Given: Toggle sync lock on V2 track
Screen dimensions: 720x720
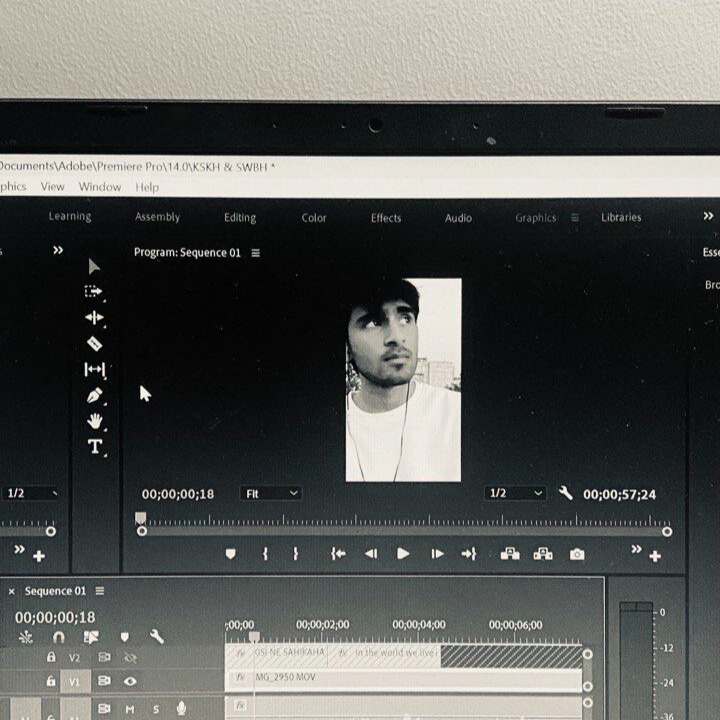Looking at the screenshot, I should pos(104,658).
